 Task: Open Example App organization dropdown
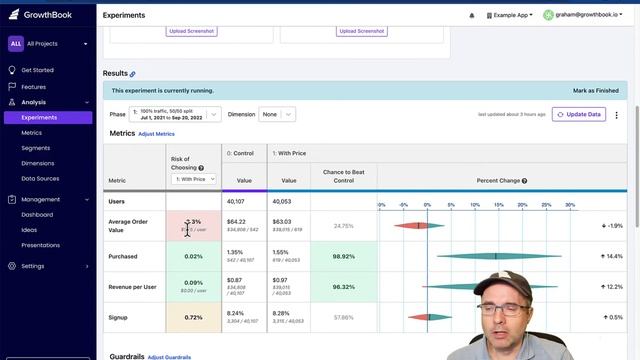[509, 15]
